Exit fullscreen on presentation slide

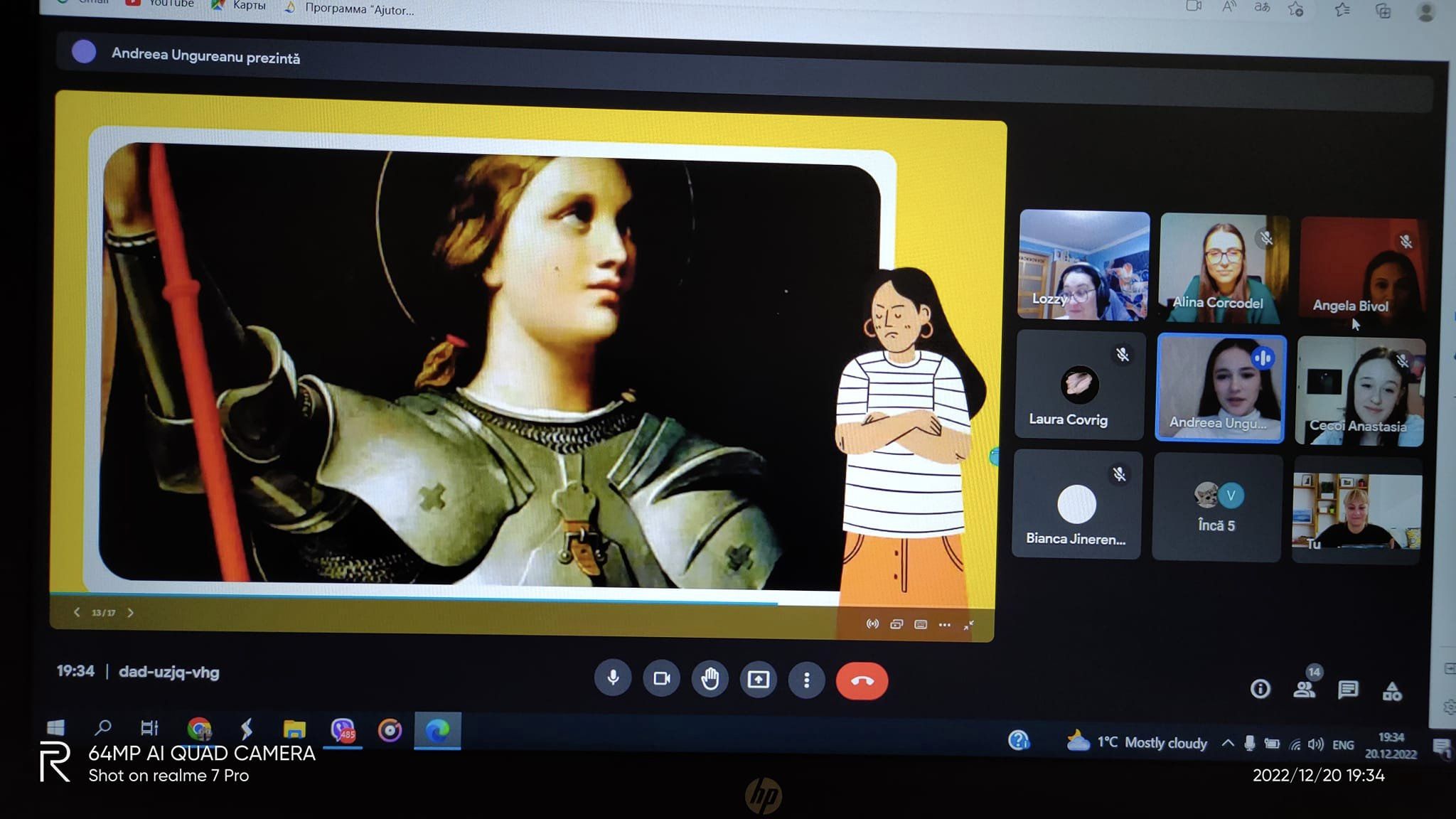tap(968, 626)
